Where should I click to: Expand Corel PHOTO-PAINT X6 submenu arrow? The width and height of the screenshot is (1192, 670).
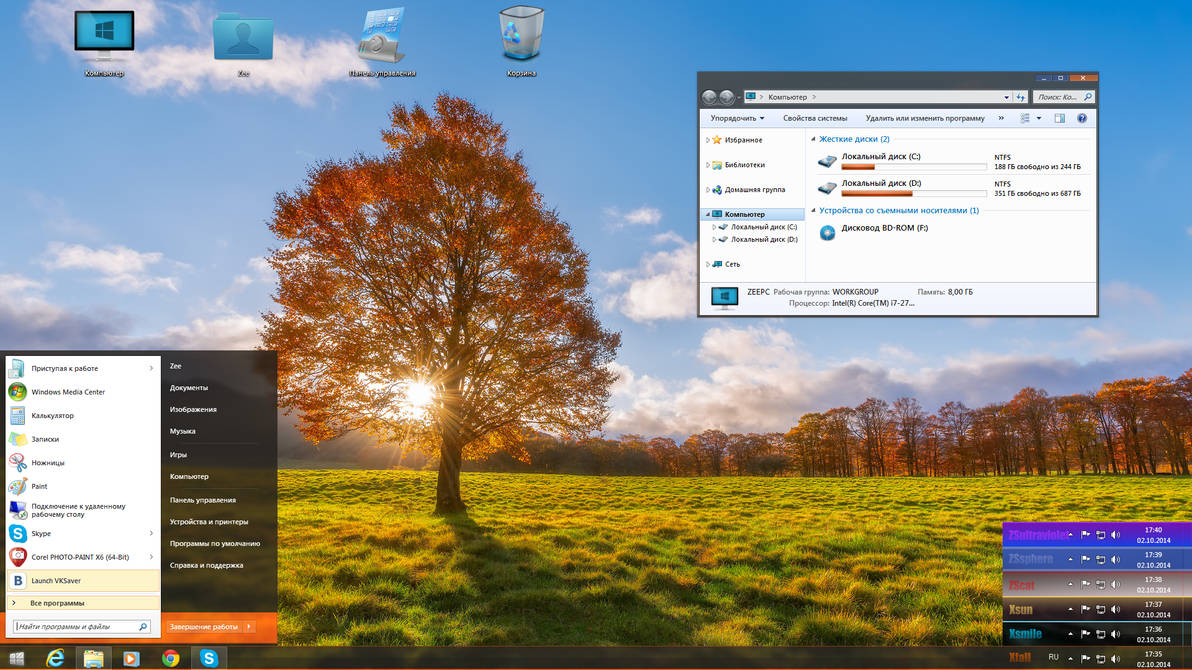tap(151, 557)
